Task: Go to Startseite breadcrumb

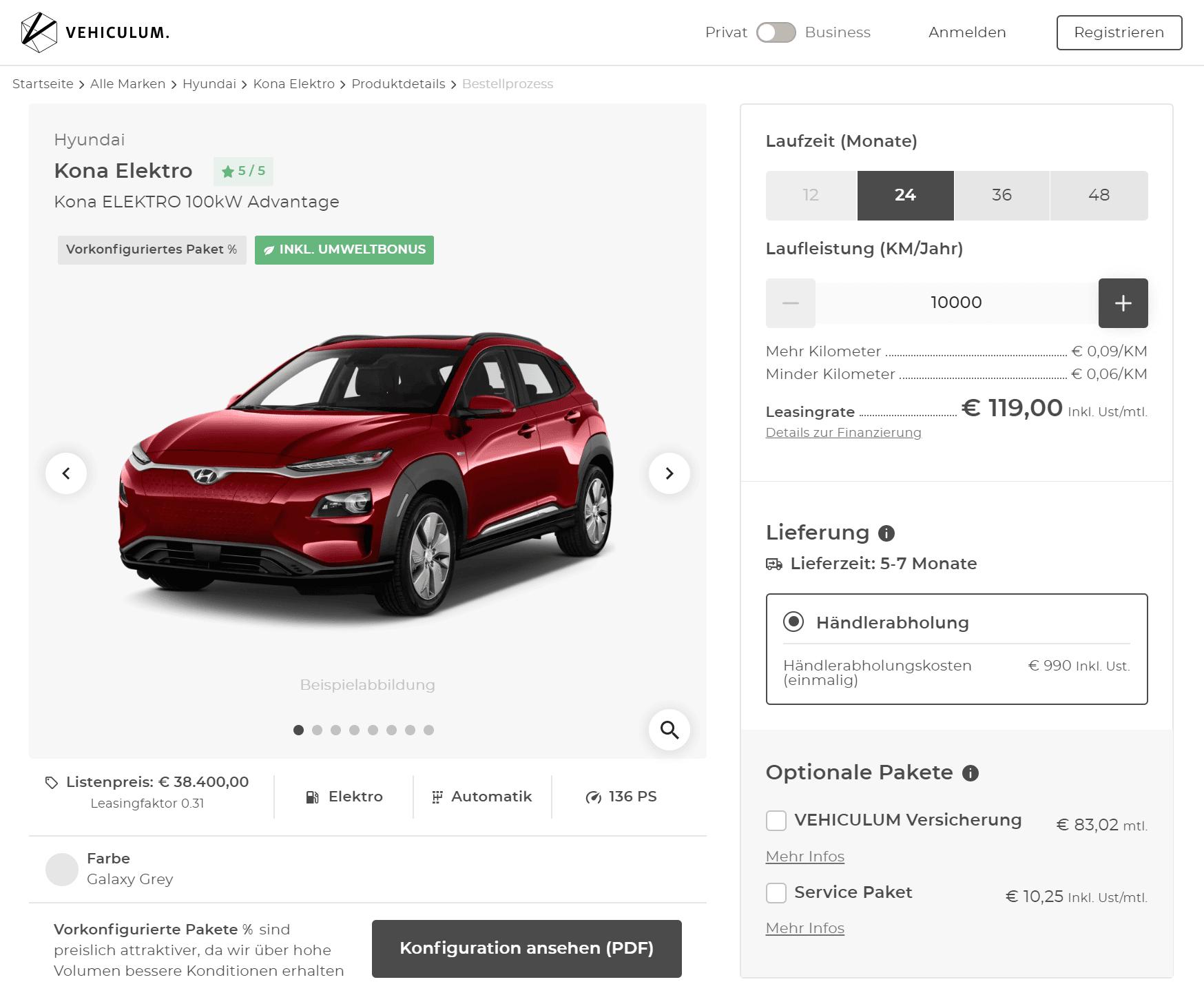Action: click(x=43, y=84)
